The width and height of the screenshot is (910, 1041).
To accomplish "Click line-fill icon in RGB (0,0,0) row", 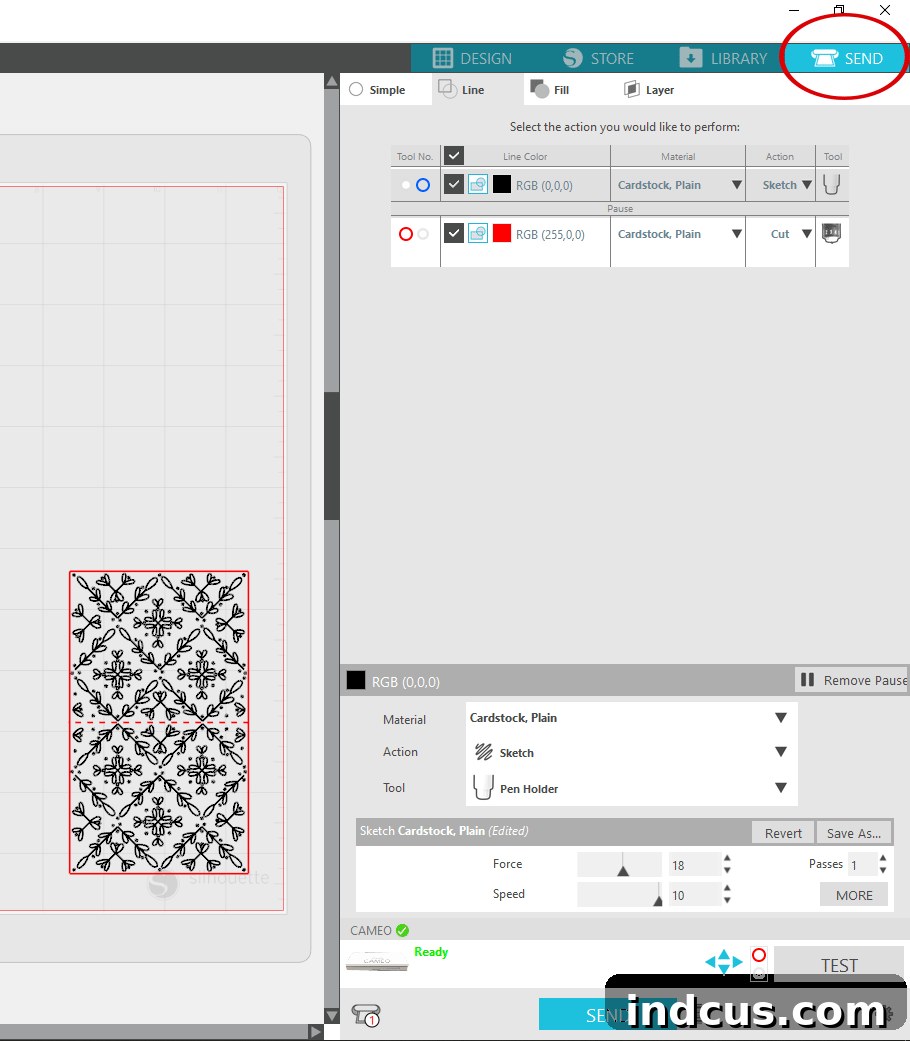I will (478, 184).
